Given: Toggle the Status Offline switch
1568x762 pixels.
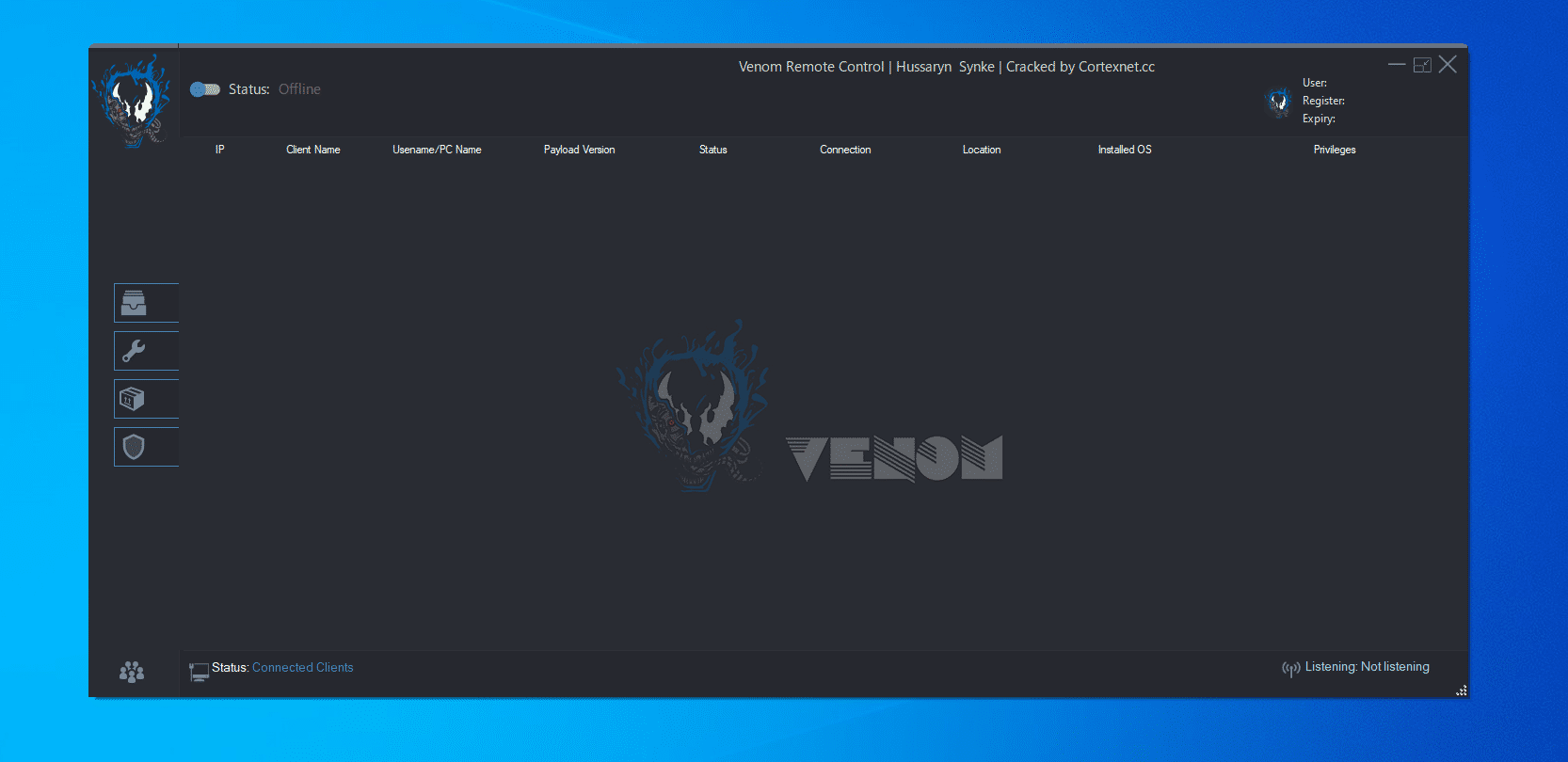Looking at the screenshot, I should (205, 89).
